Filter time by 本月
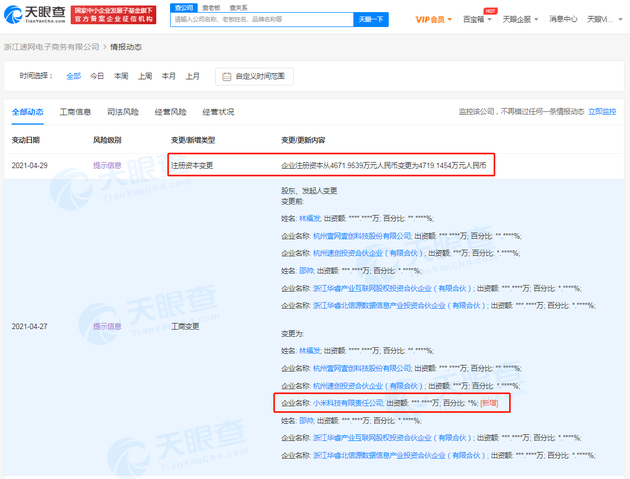This screenshot has height=479, width=630. tap(169, 76)
